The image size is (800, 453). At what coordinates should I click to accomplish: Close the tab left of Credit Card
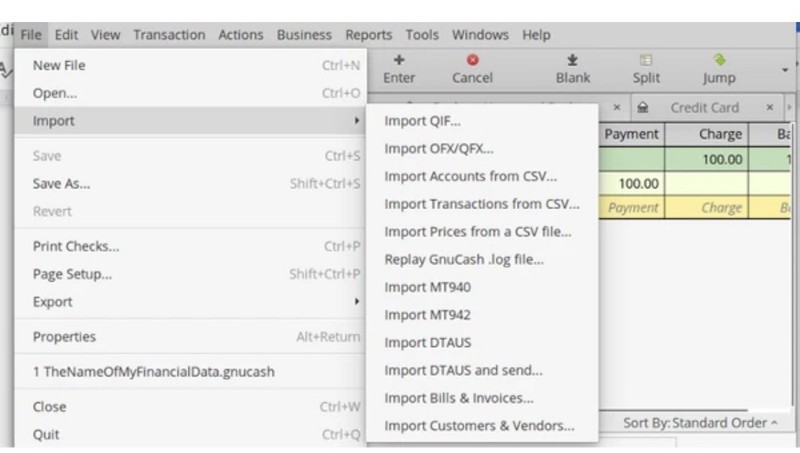tap(617, 107)
